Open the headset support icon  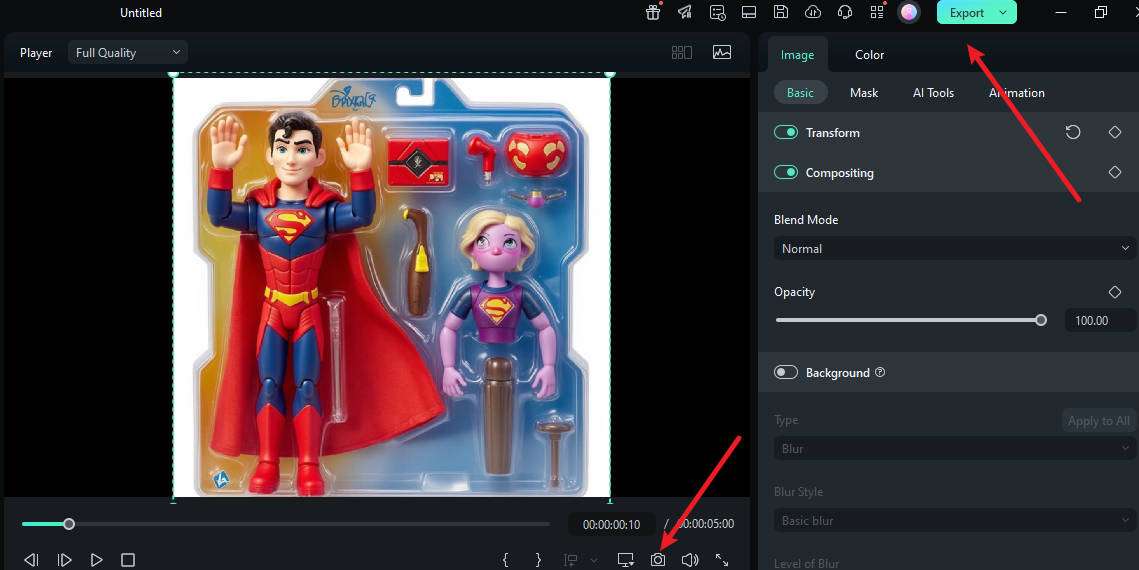(845, 12)
